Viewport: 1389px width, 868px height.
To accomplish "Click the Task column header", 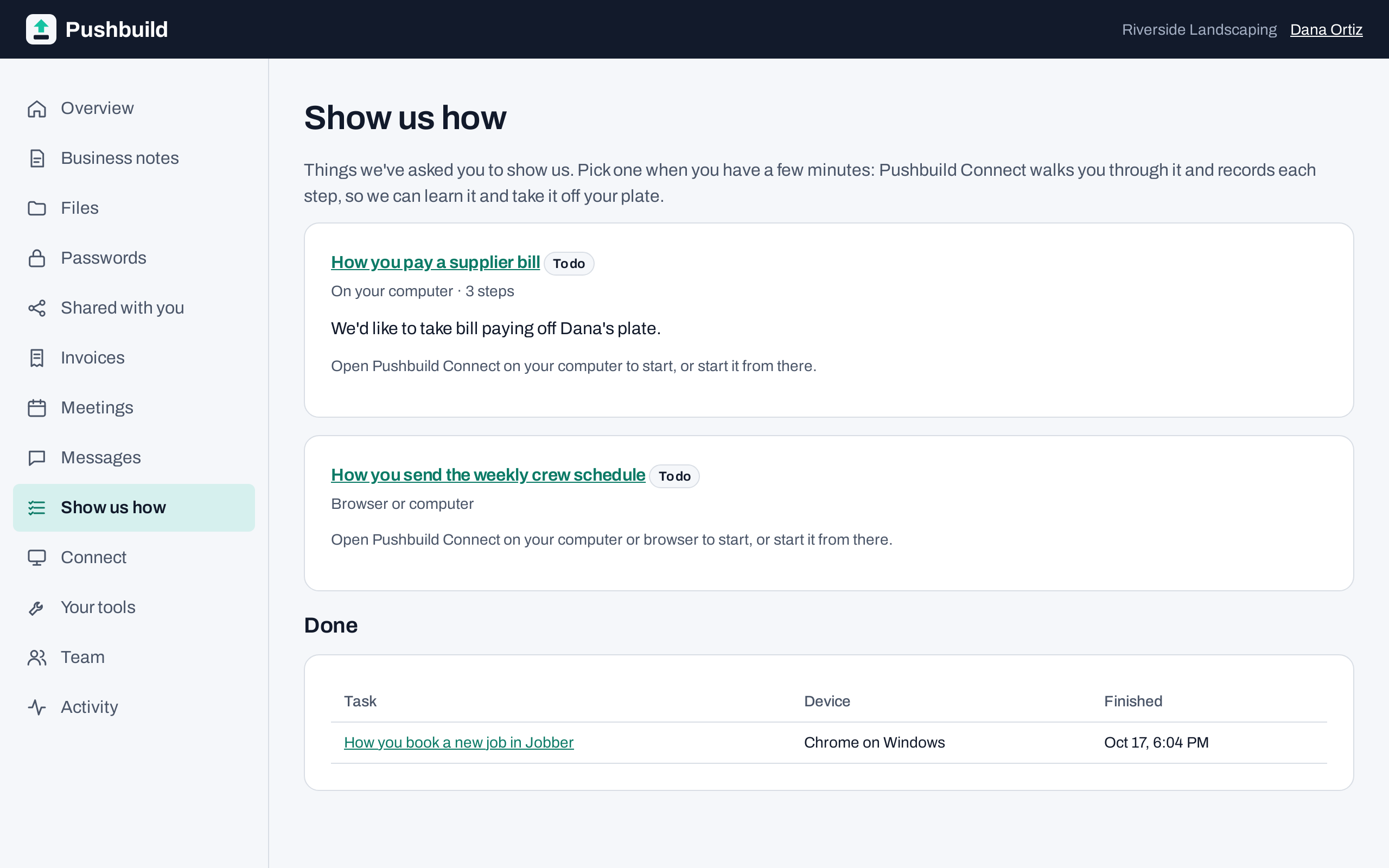I will coord(360,701).
